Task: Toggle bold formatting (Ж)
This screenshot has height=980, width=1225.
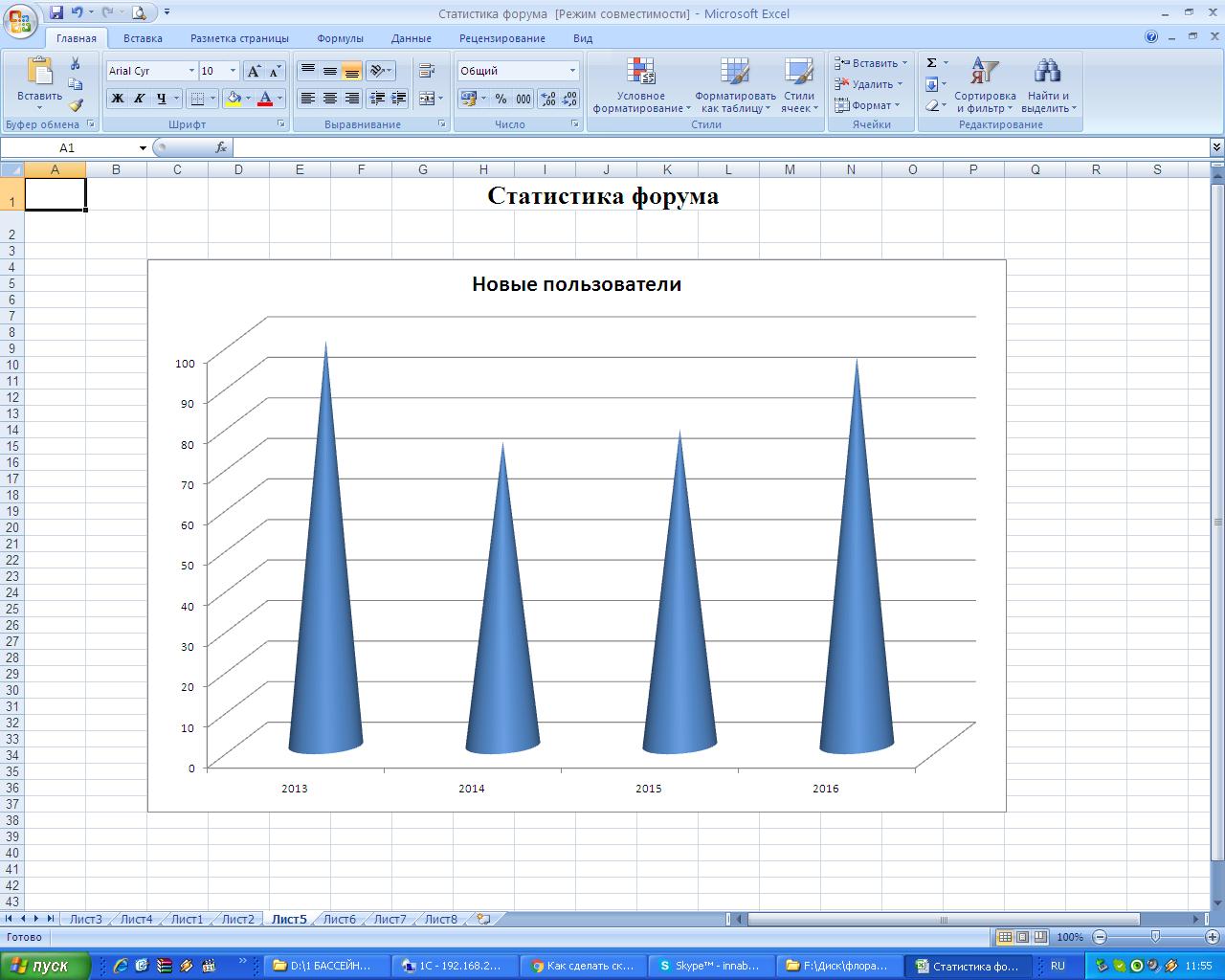Action: [117, 99]
